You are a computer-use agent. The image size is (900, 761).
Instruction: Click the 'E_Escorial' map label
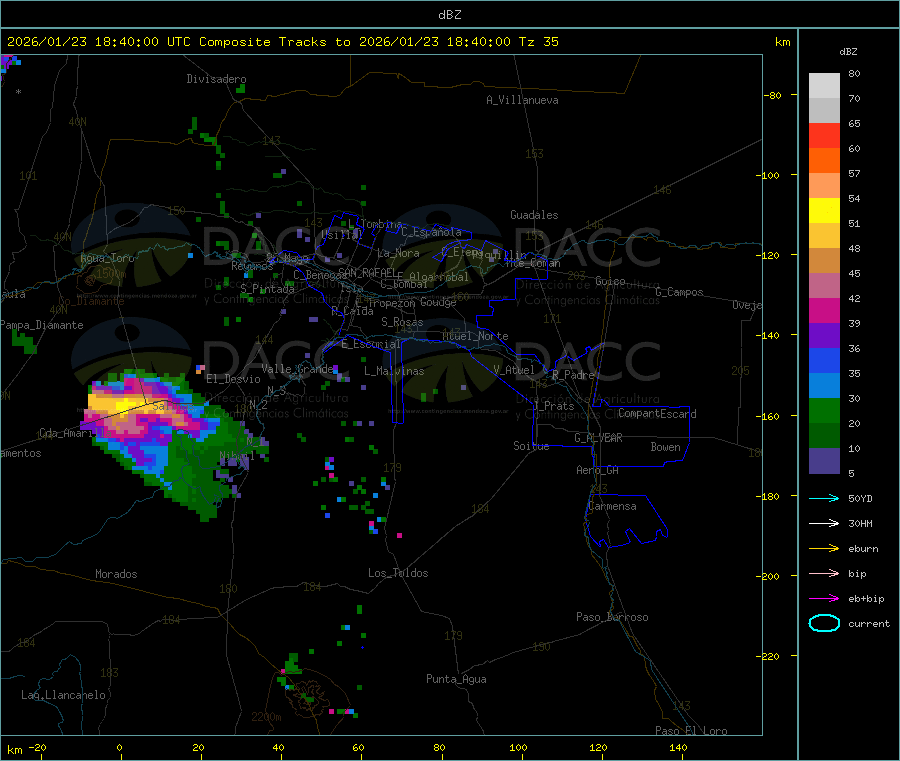point(370,344)
